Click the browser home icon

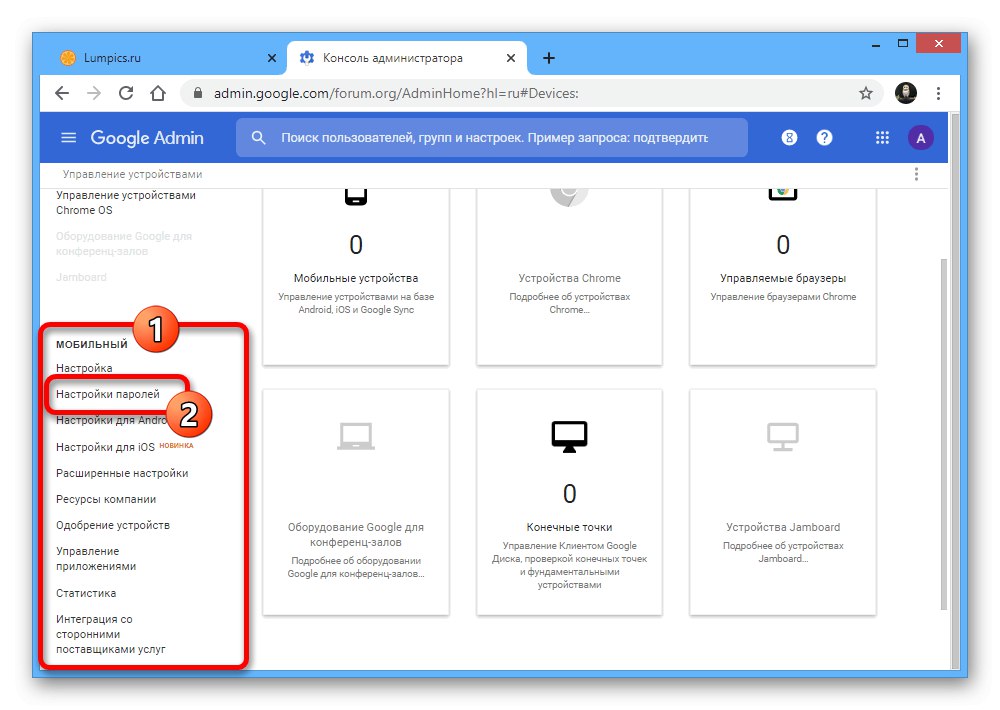pos(158,94)
